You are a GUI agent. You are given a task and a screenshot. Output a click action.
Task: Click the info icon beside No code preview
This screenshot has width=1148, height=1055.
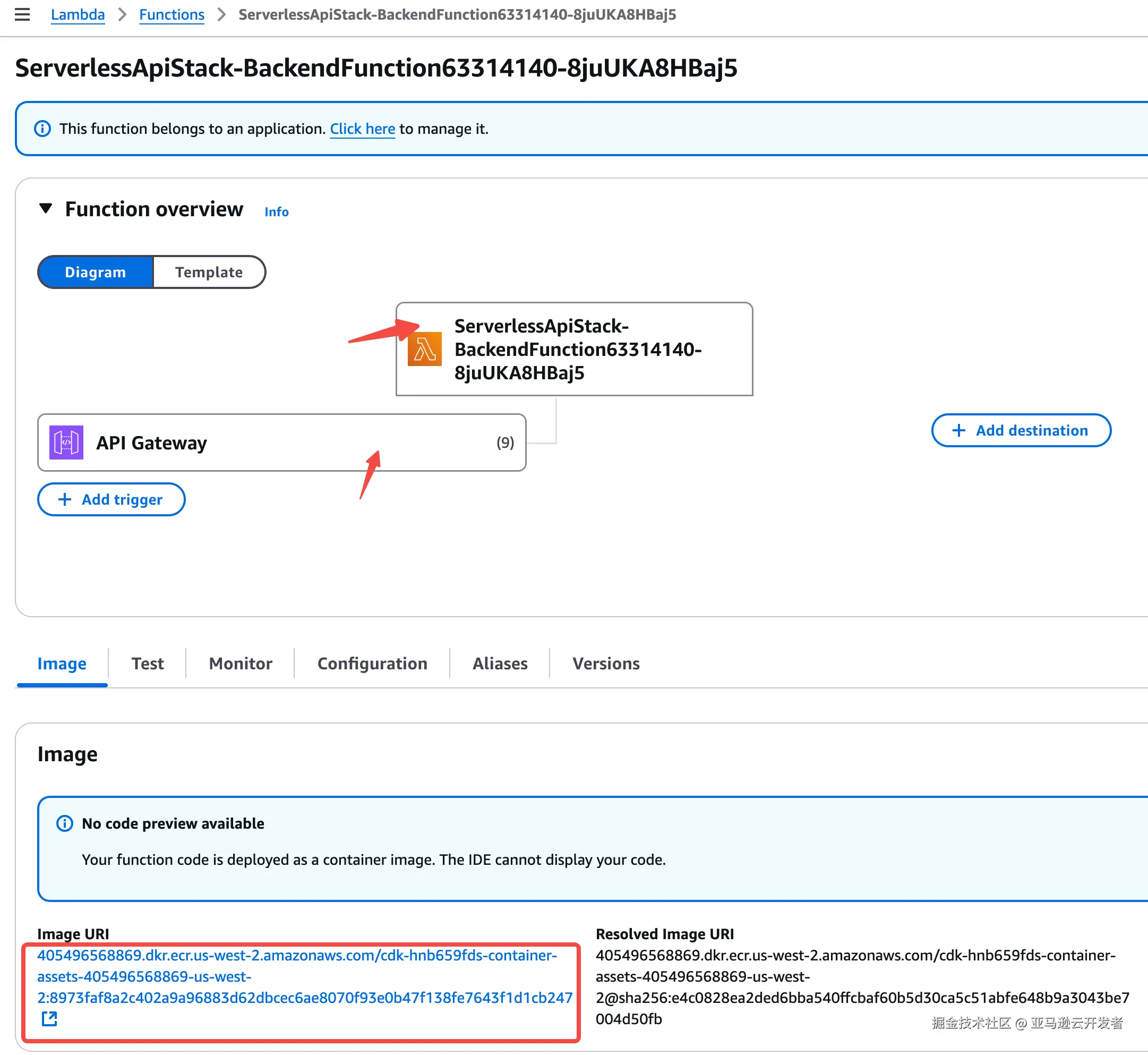click(64, 823)
